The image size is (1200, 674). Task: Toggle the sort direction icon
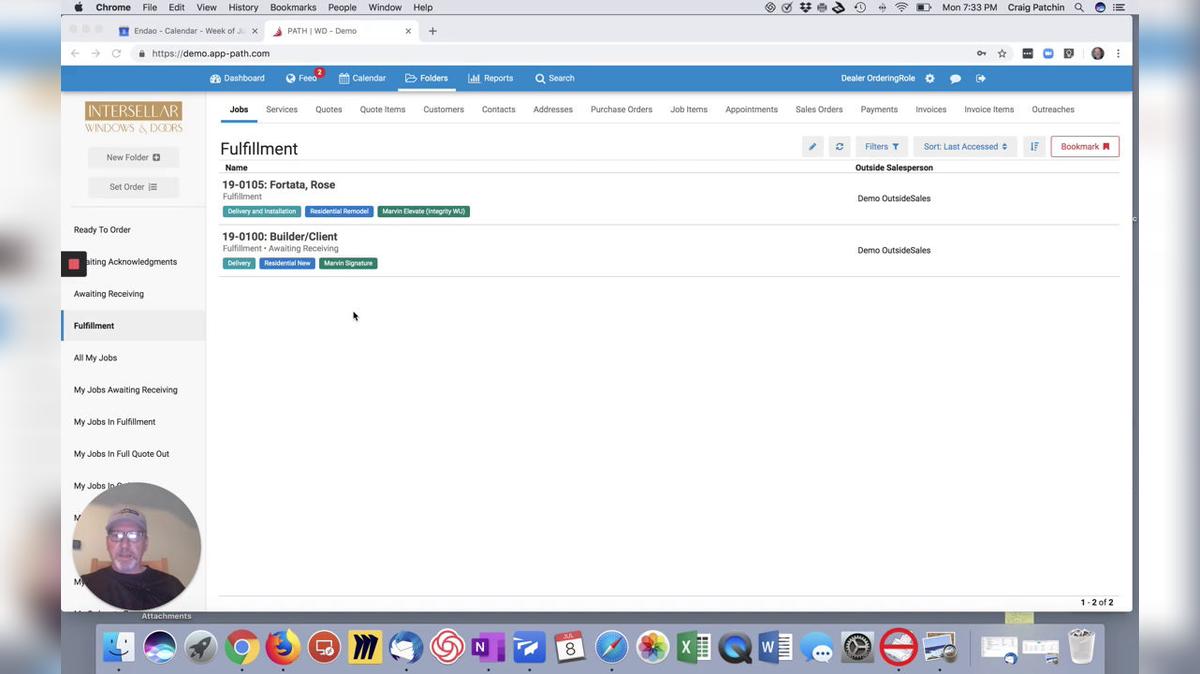pyautogui.click(x=1034, y=147)
